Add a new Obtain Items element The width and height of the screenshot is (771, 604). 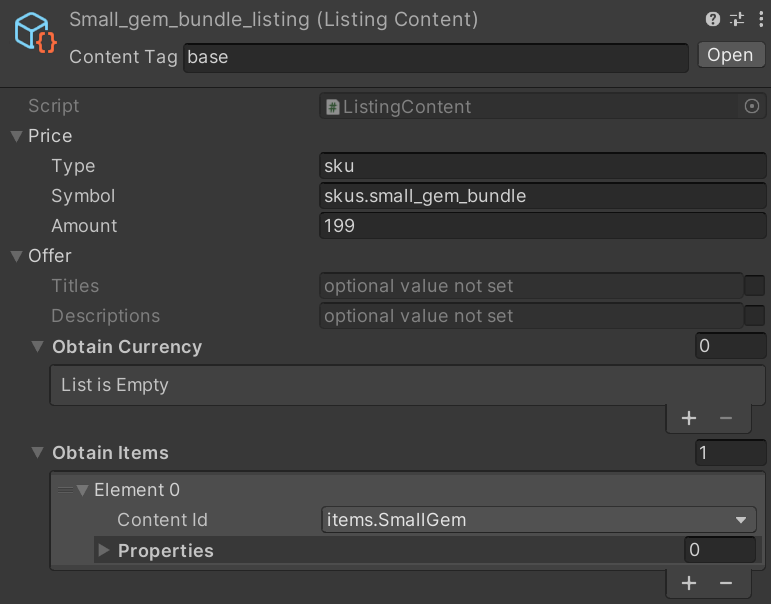click(x=688, y=583)
